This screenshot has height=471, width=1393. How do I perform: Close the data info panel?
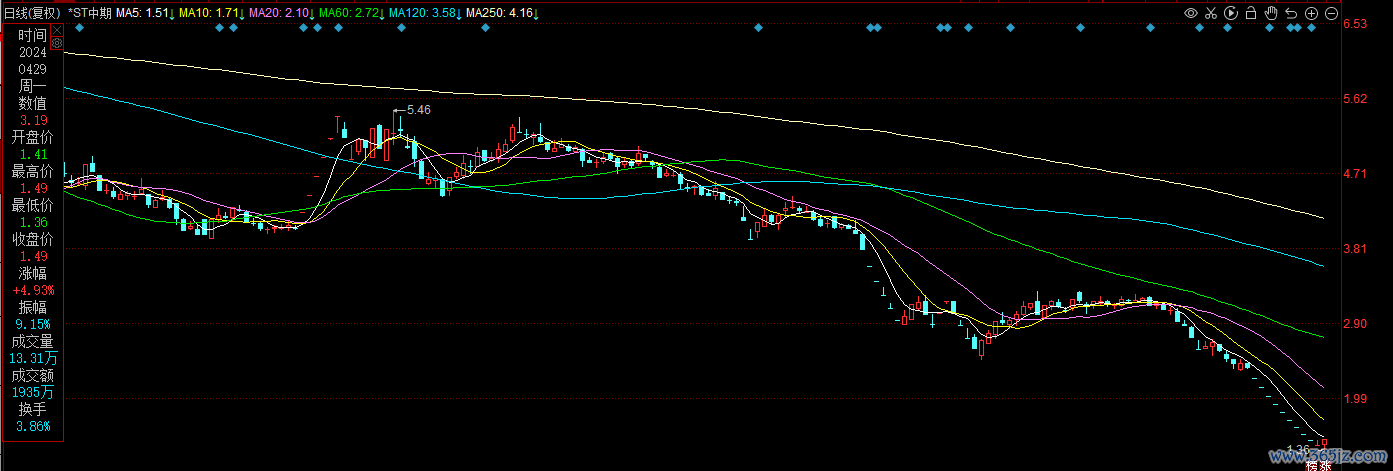tap(57, 31)
